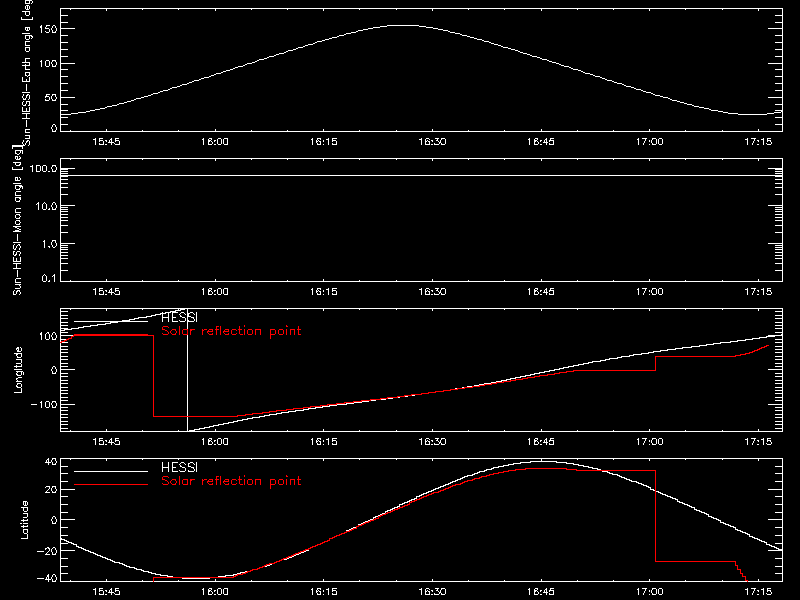Click the 'Latitude' y-axis label
This screenshot has width=800, height=600.
click(24, 520)
